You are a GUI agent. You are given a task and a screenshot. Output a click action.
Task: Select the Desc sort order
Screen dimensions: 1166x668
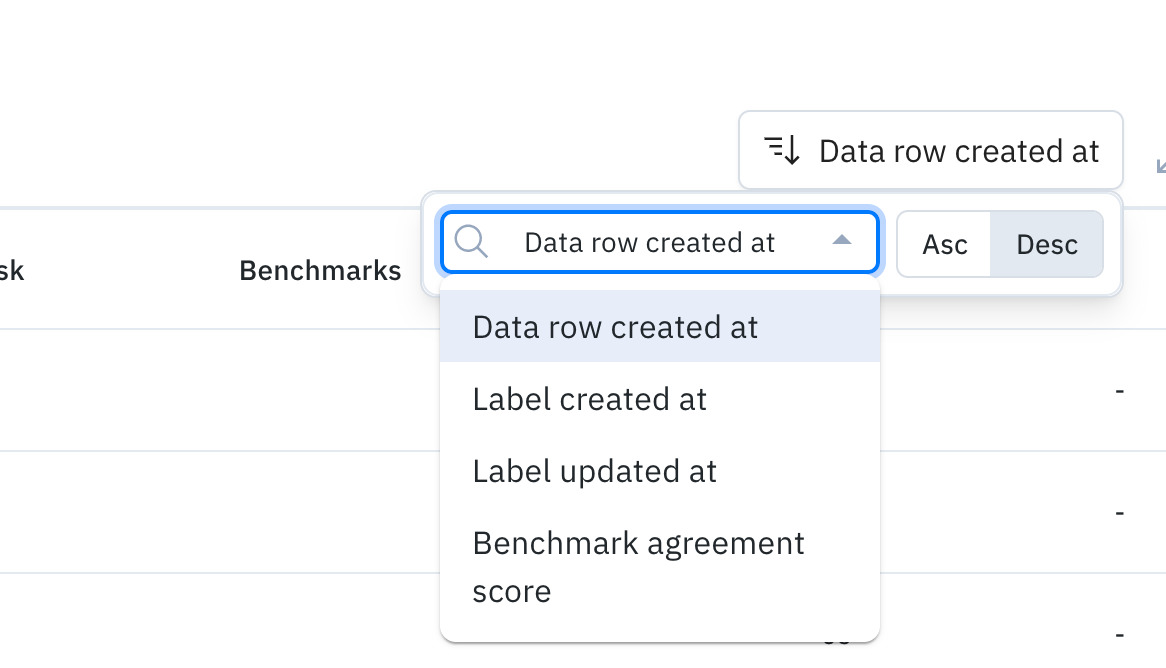click(1046, 244)
